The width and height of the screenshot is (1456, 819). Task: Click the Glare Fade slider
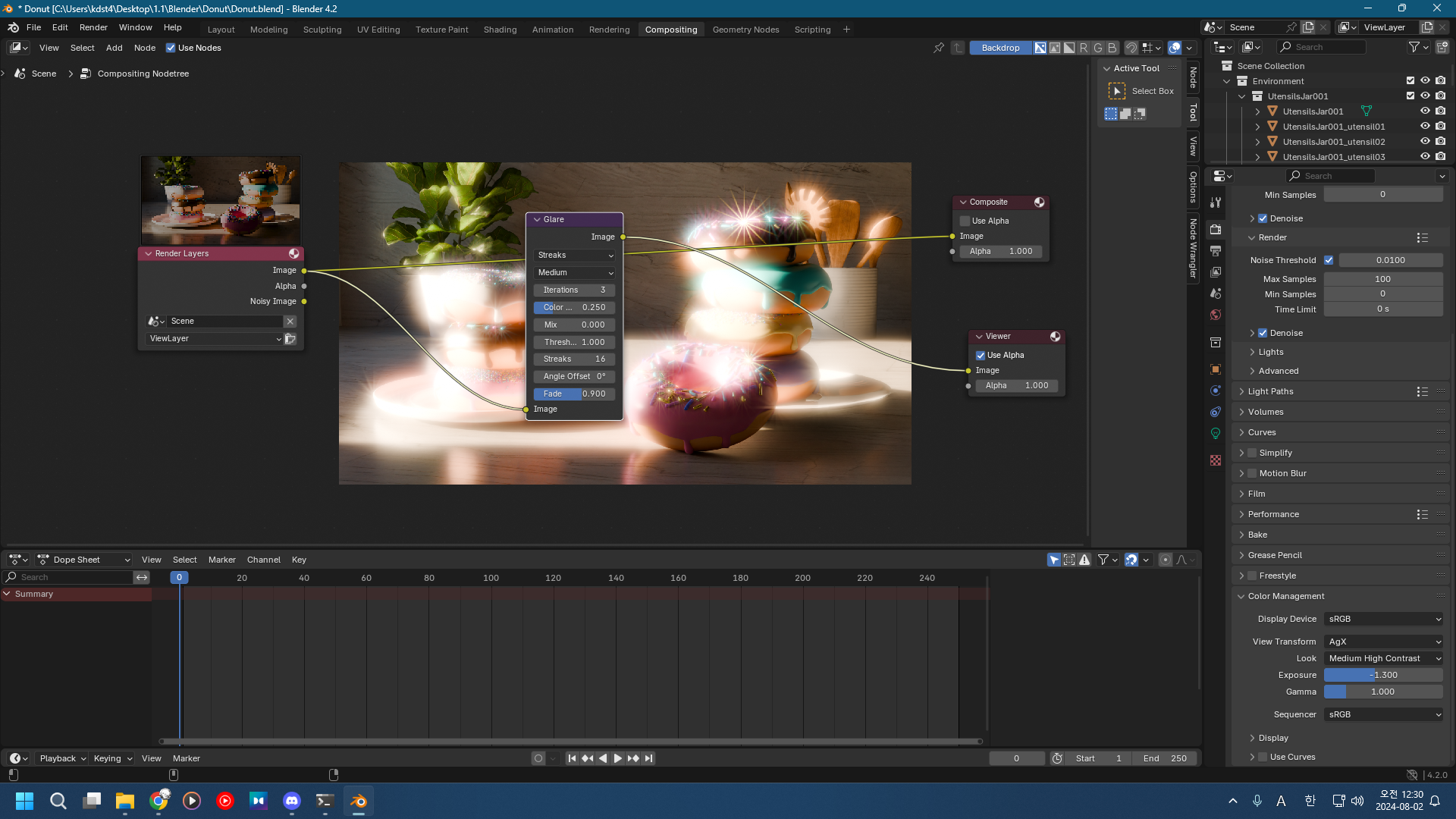tap(574, 394)
